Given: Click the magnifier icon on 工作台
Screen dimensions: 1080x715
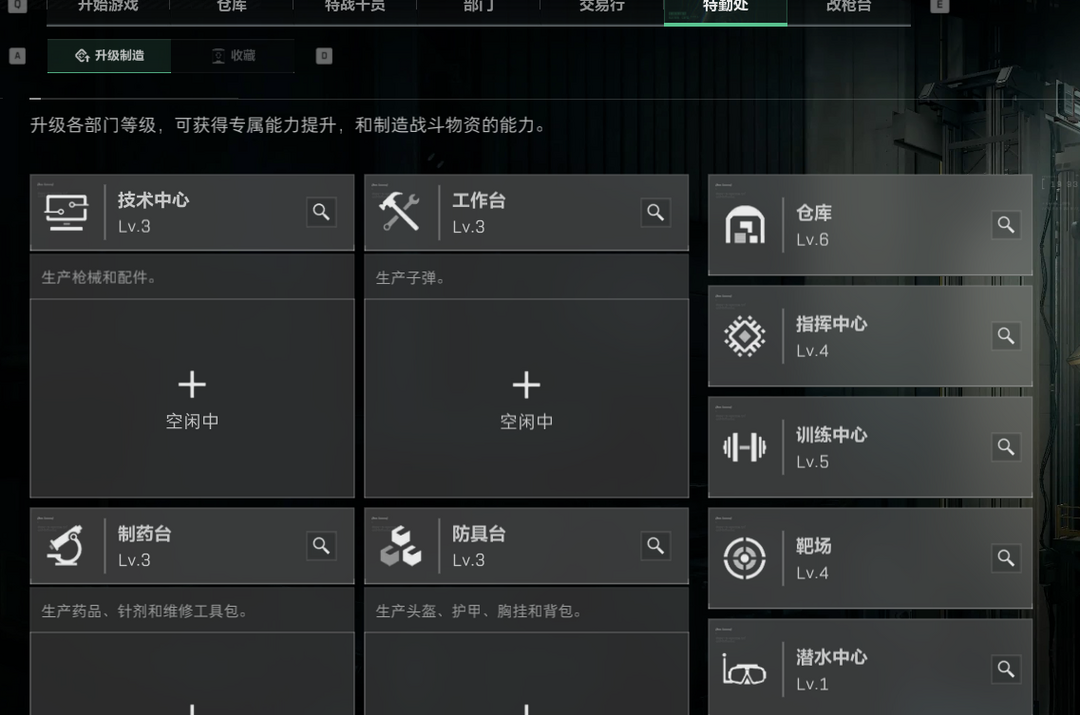Looking at the screenshot, I should coord(655,212).
